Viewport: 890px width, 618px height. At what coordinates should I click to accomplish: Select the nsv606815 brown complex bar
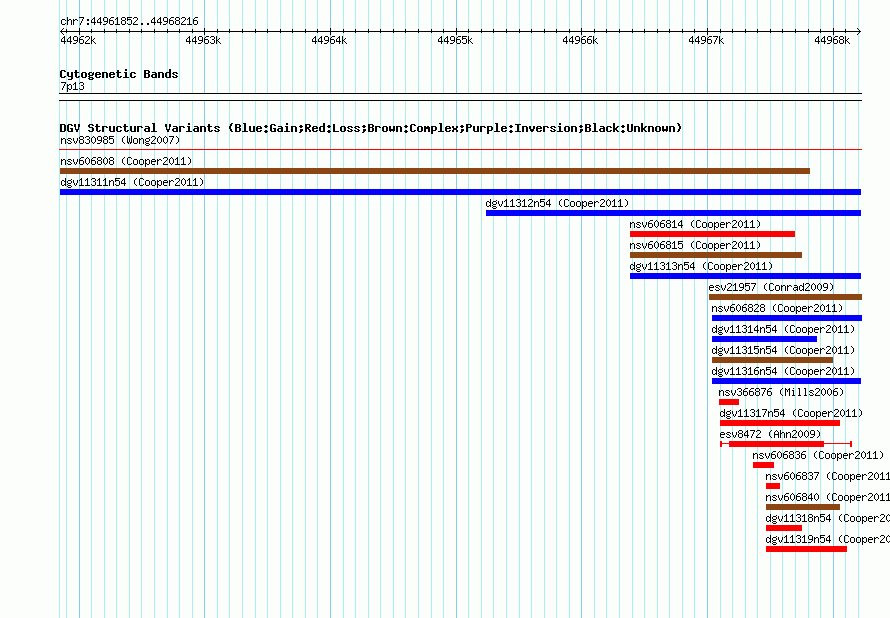pos(716,255)
